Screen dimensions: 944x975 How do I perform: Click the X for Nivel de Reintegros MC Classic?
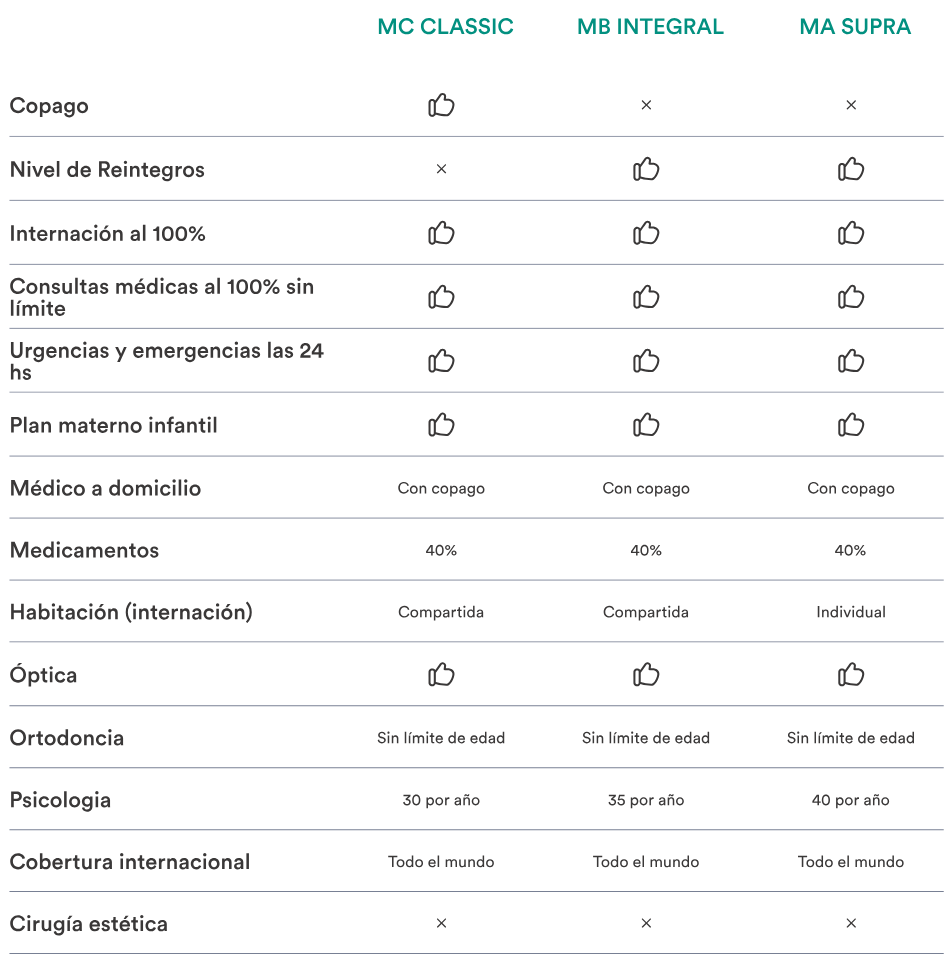pyautogui.click(x=441, y=169)
